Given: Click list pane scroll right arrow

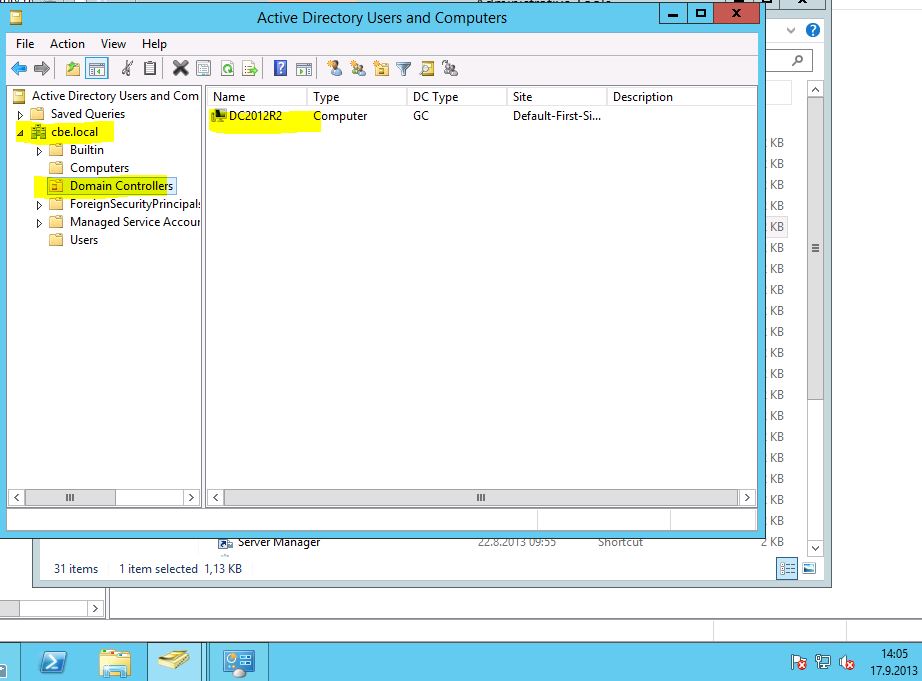Looking at the screenshot, I should 747,498.
